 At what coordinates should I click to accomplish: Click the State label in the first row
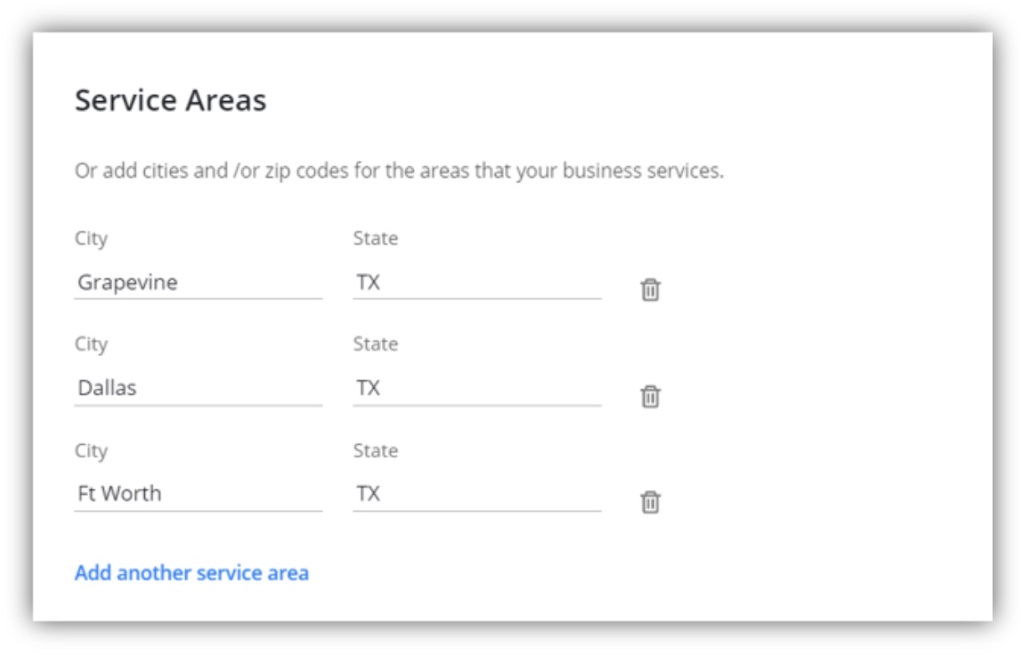click(375, 238)
